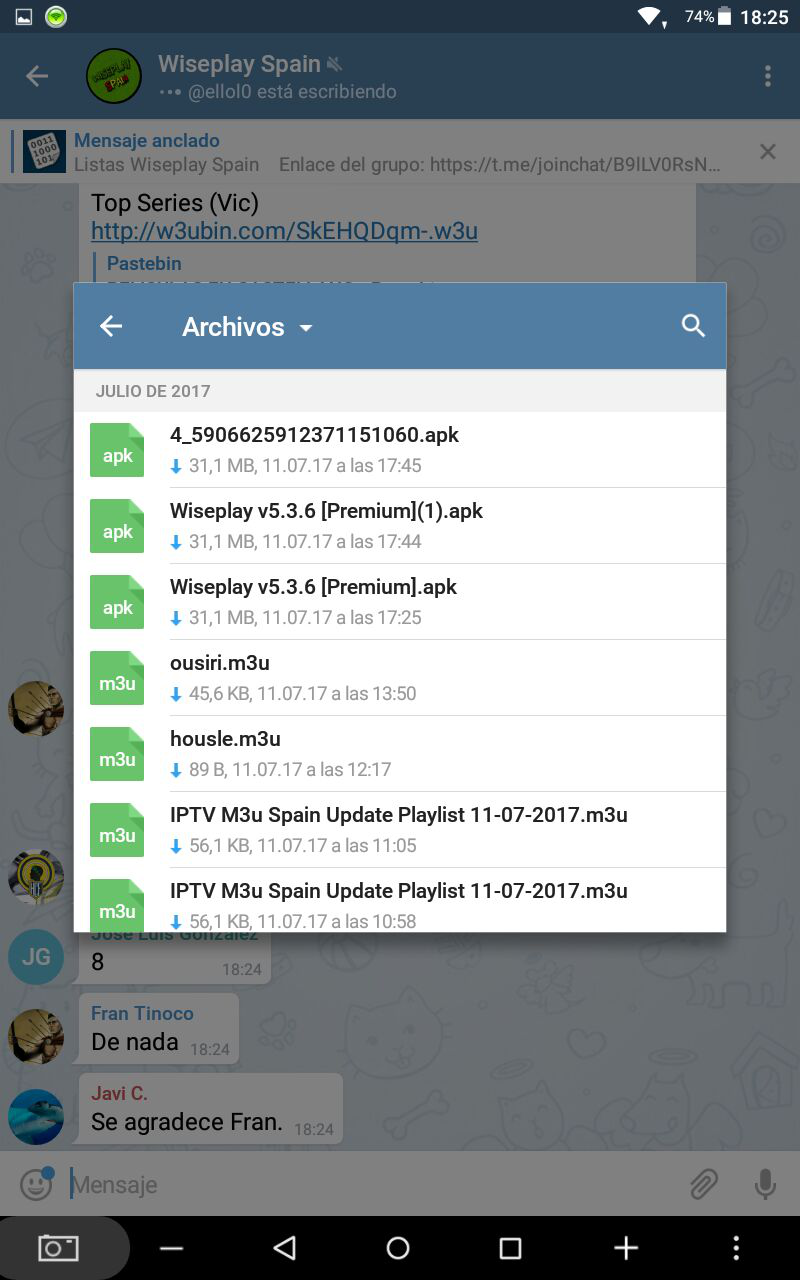Tap Android home navigation button

398,1248
